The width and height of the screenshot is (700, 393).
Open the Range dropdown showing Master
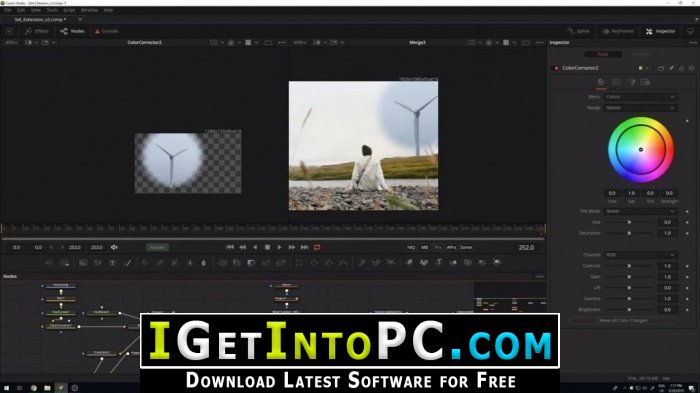pyautogui.click(x=641, y=108)
